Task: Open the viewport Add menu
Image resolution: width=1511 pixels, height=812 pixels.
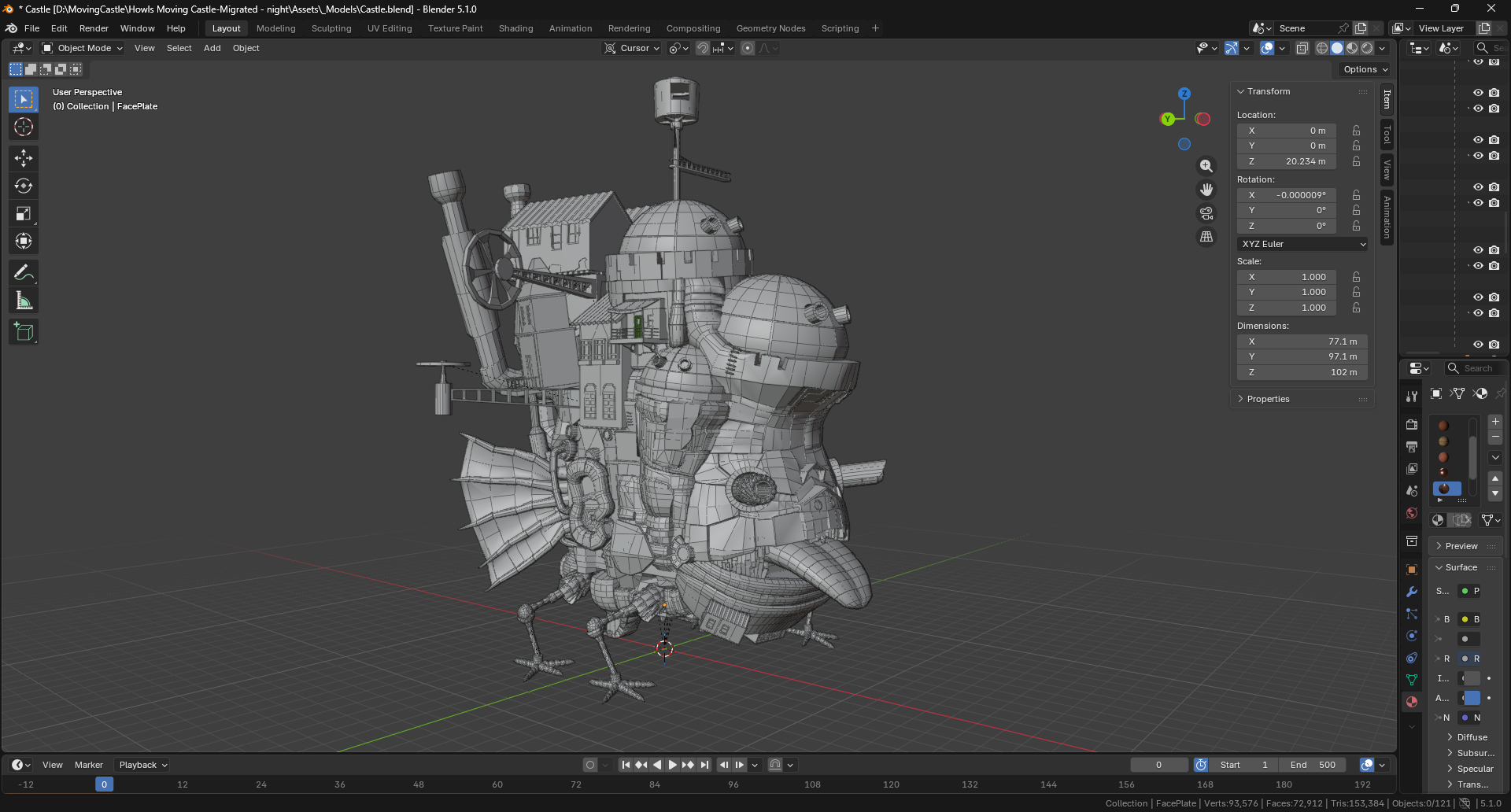Action: point(212,48)
